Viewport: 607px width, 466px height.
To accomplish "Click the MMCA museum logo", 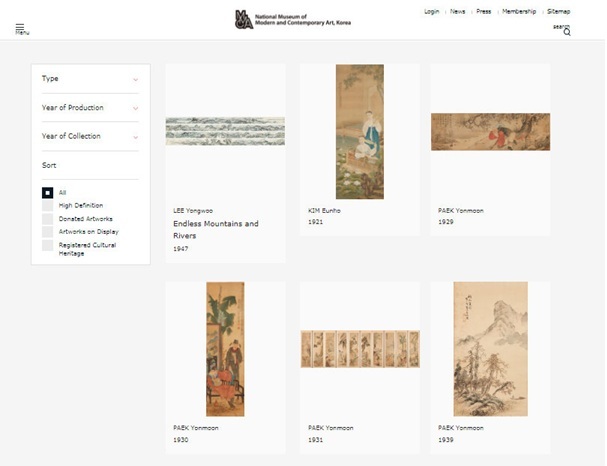I will point(293,19).
